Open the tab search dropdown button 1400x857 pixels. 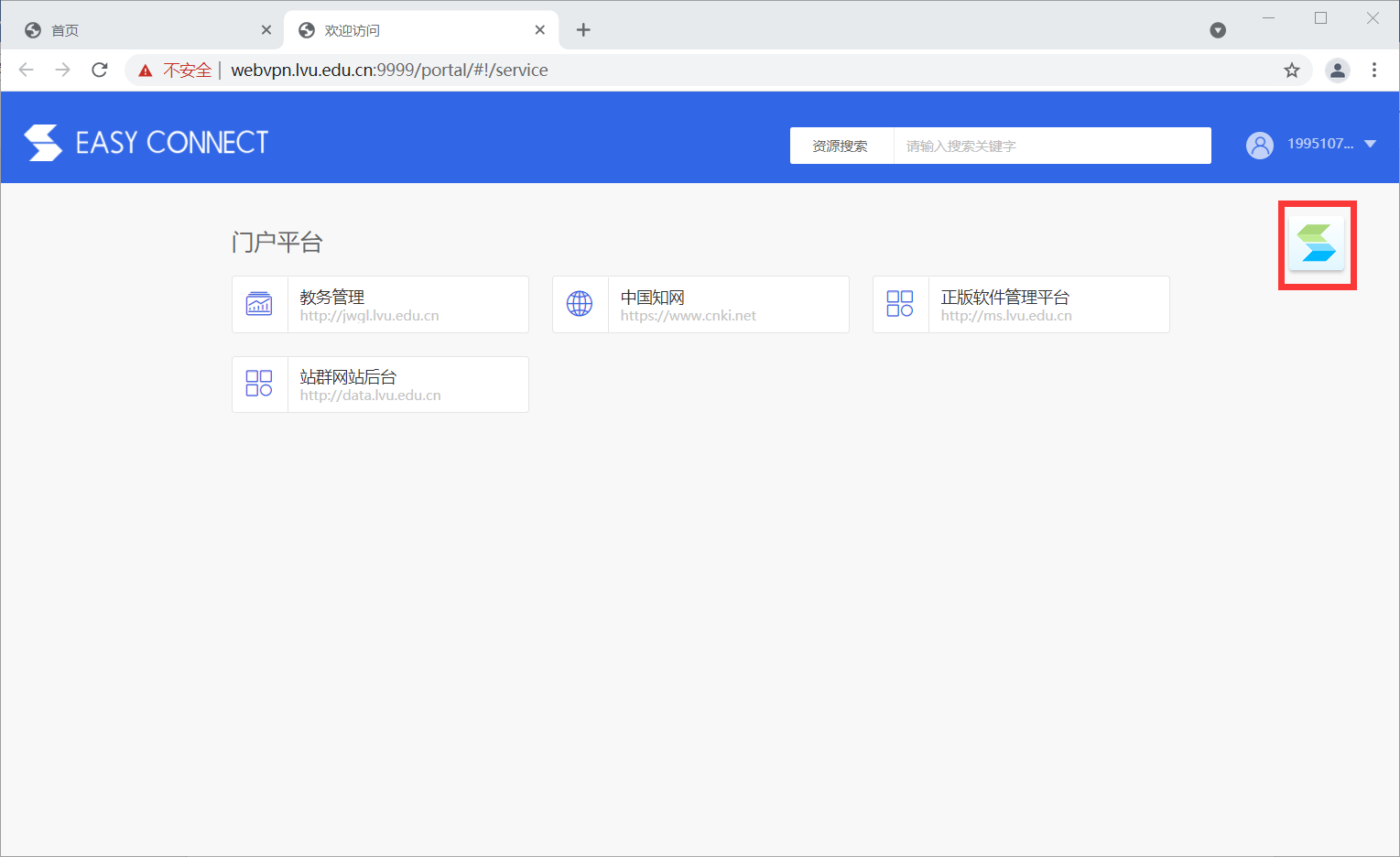pyautogui.click(x=1218, y=30)
